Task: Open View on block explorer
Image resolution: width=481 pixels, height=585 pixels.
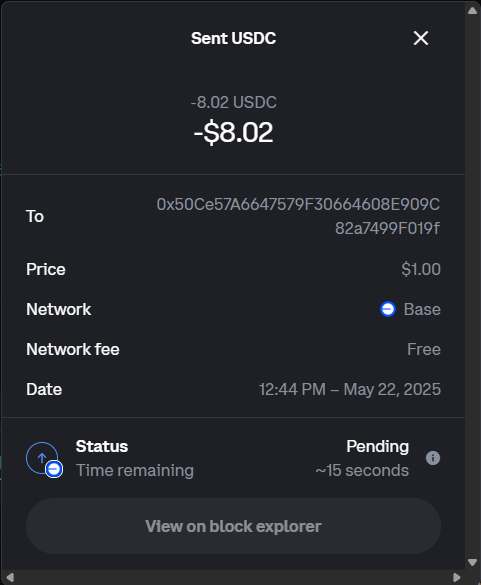Action: [233, 526]
